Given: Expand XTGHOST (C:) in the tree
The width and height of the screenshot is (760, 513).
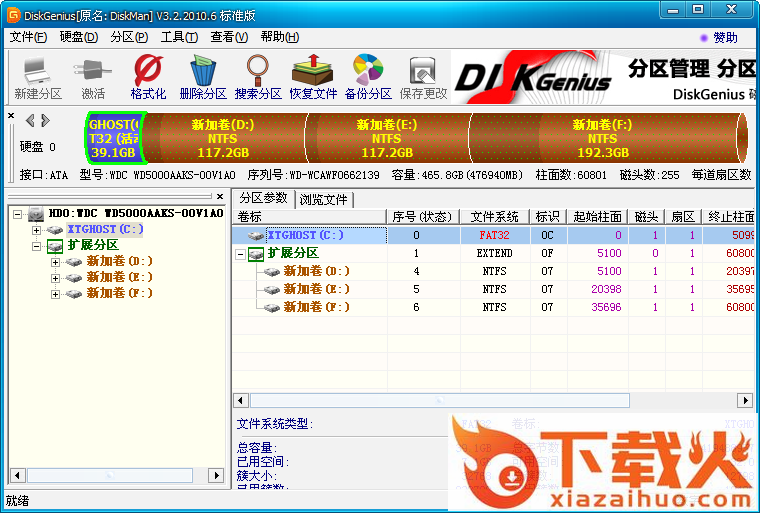Looking at the screenshot, I should coord(36,230).
